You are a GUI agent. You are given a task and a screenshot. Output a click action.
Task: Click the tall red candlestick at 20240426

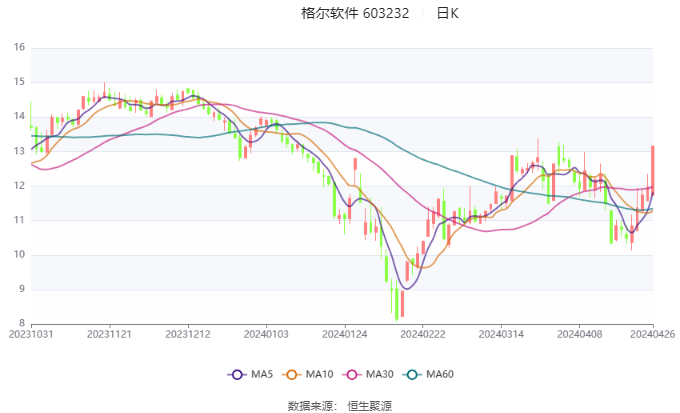(652, 168)
